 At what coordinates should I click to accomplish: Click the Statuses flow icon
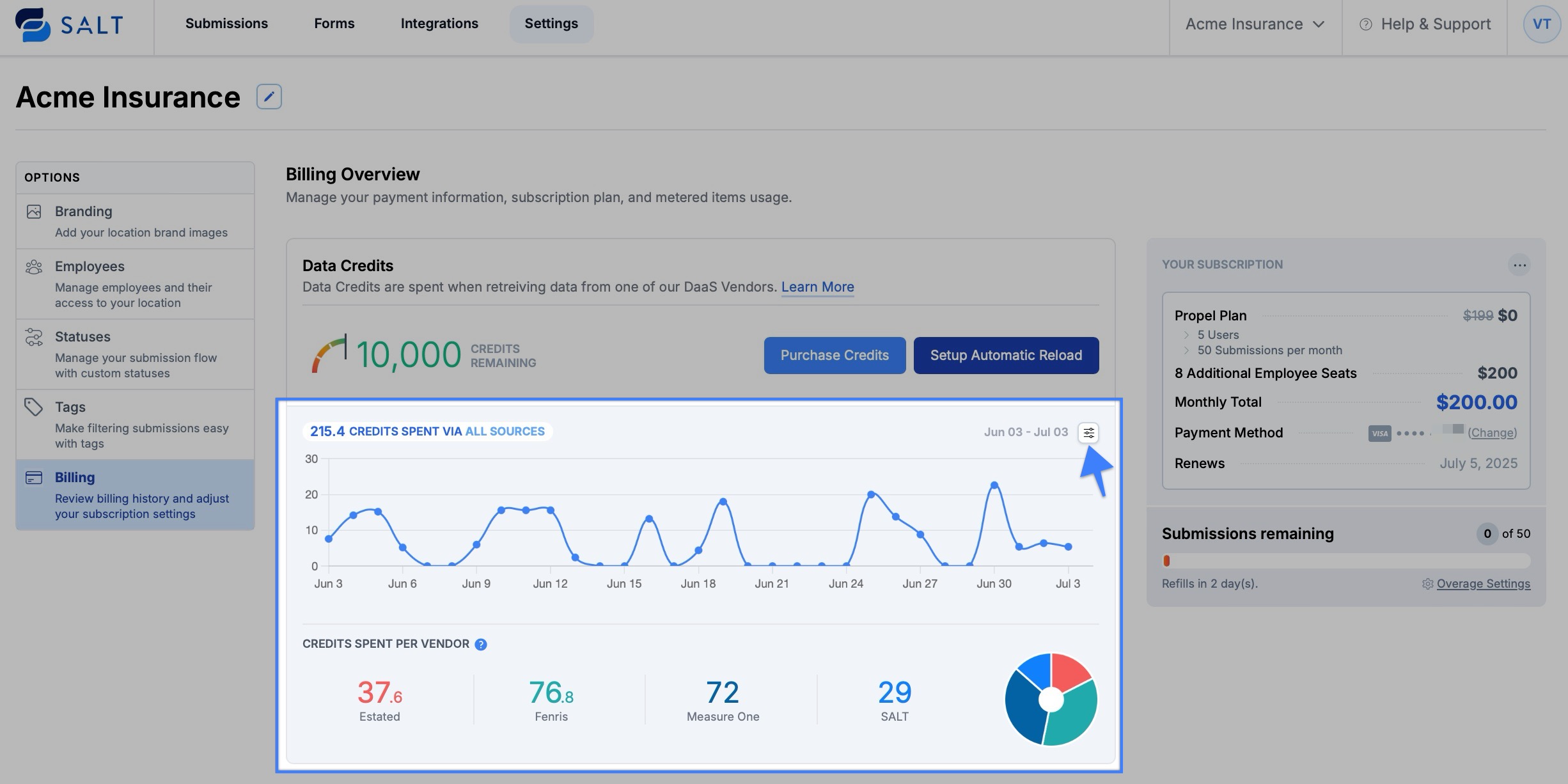tap(34, 337)
